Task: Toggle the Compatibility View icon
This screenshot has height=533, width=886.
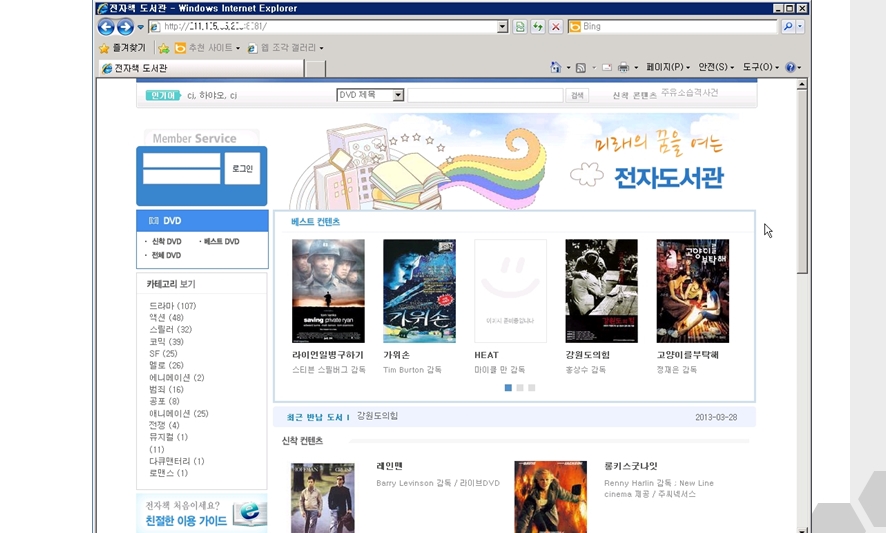Action: pyautogui.click(x=519, y=27)
